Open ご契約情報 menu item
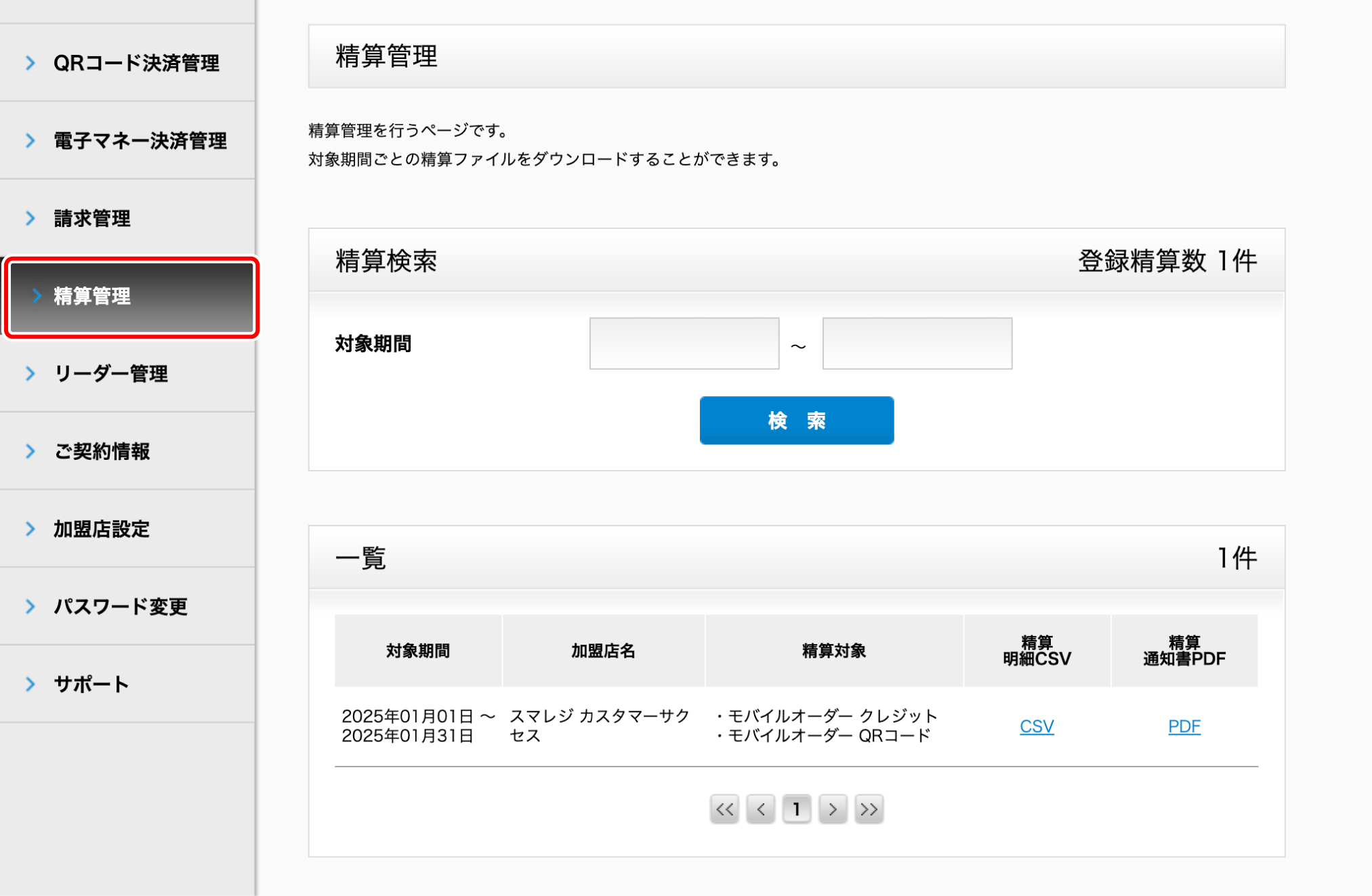This screenshot has height=896, width=1372. [102, 451]
